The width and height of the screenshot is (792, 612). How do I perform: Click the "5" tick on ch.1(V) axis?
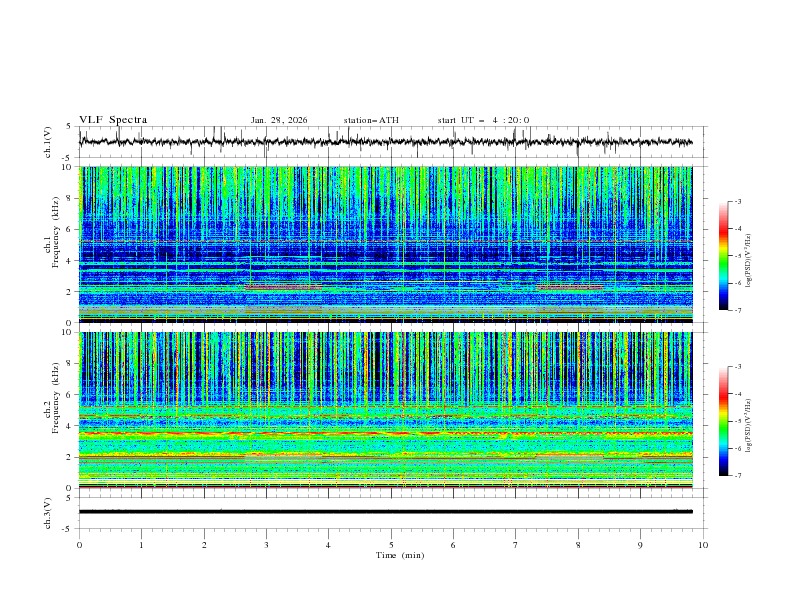71,126
